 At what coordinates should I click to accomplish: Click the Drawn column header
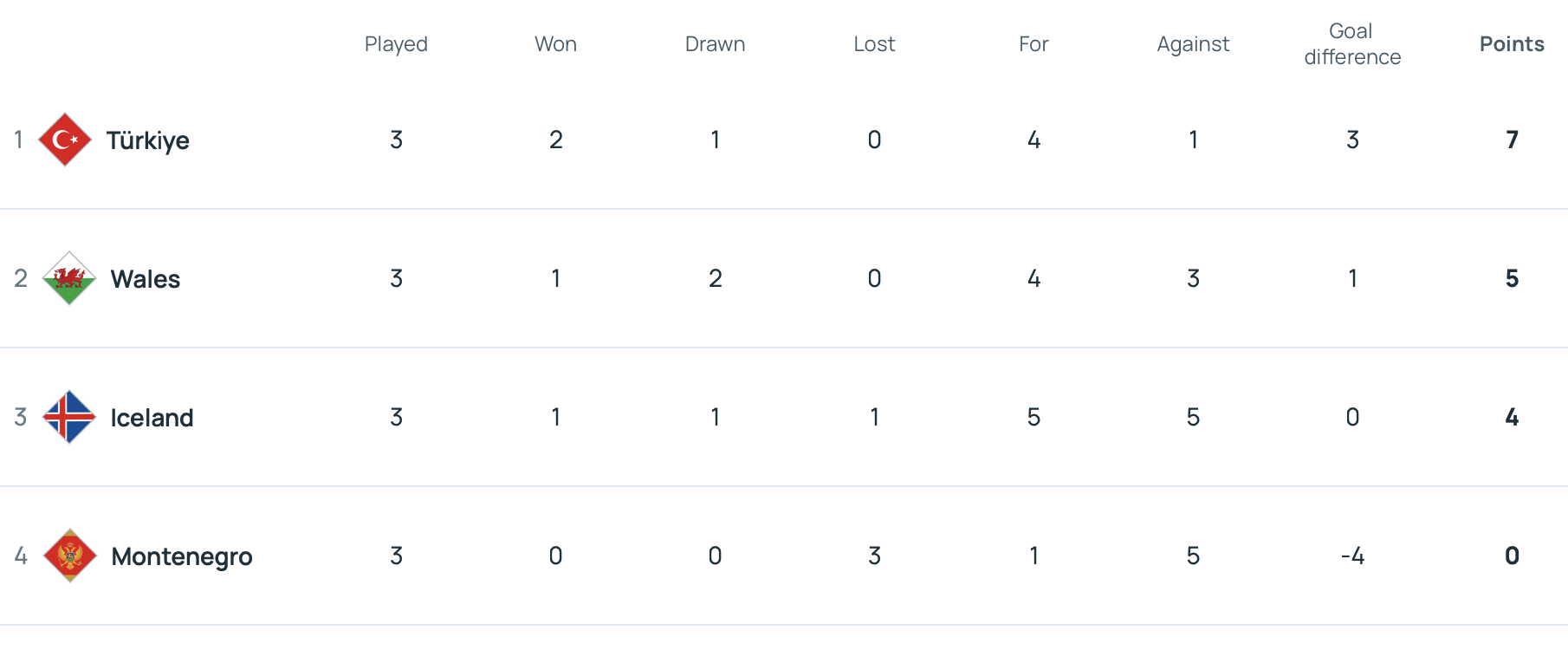(715, 44)
